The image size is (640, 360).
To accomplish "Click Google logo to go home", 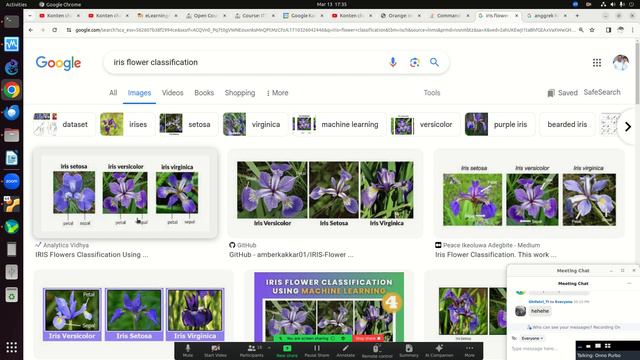I will [58, 63].
